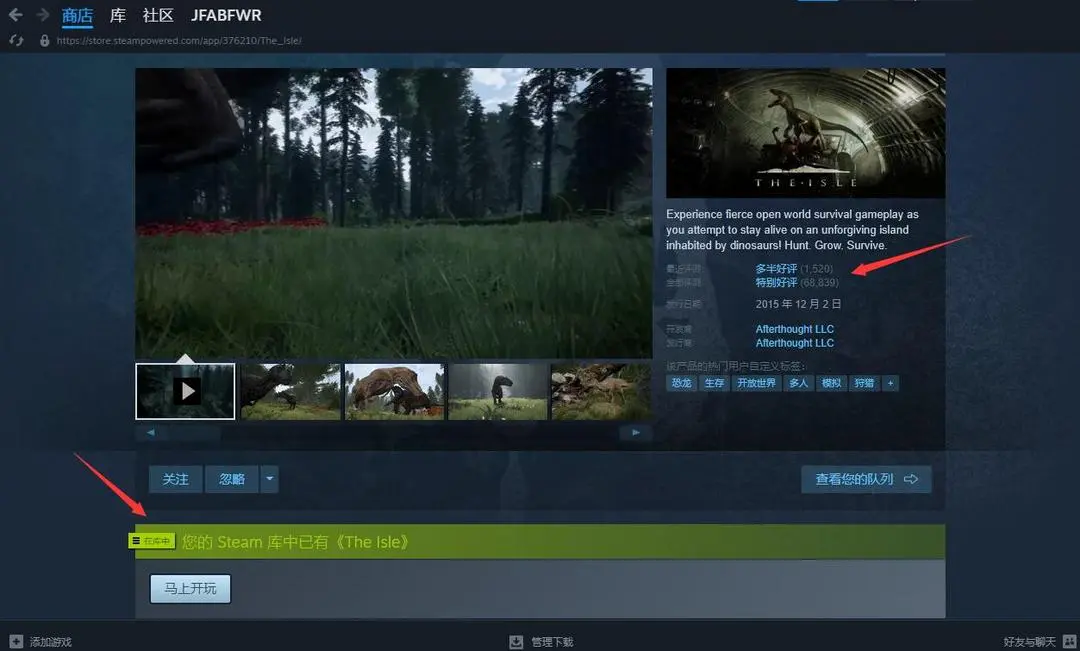Click the 恐龙 tag
1080x651 pixels.
click(x=681, y=383)
